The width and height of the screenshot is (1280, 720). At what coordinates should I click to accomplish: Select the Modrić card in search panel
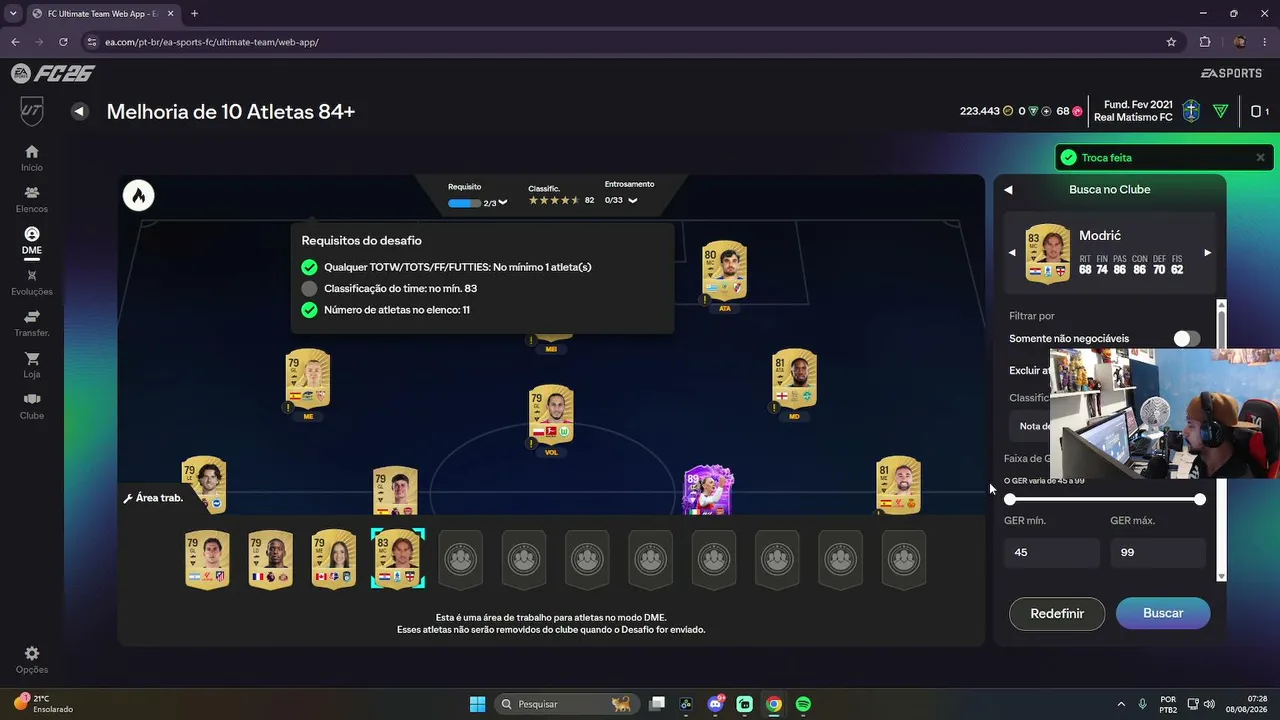tap(1047, 253)
